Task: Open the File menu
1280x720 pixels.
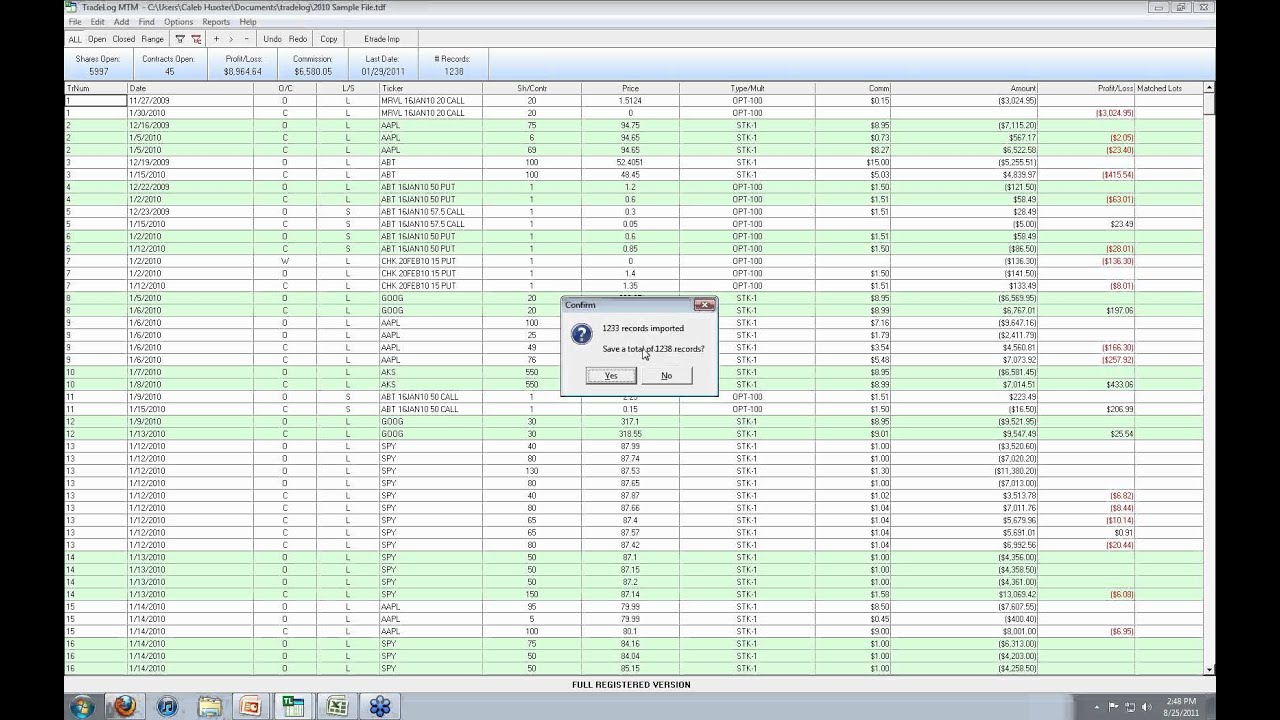Action: coord(75,22)
